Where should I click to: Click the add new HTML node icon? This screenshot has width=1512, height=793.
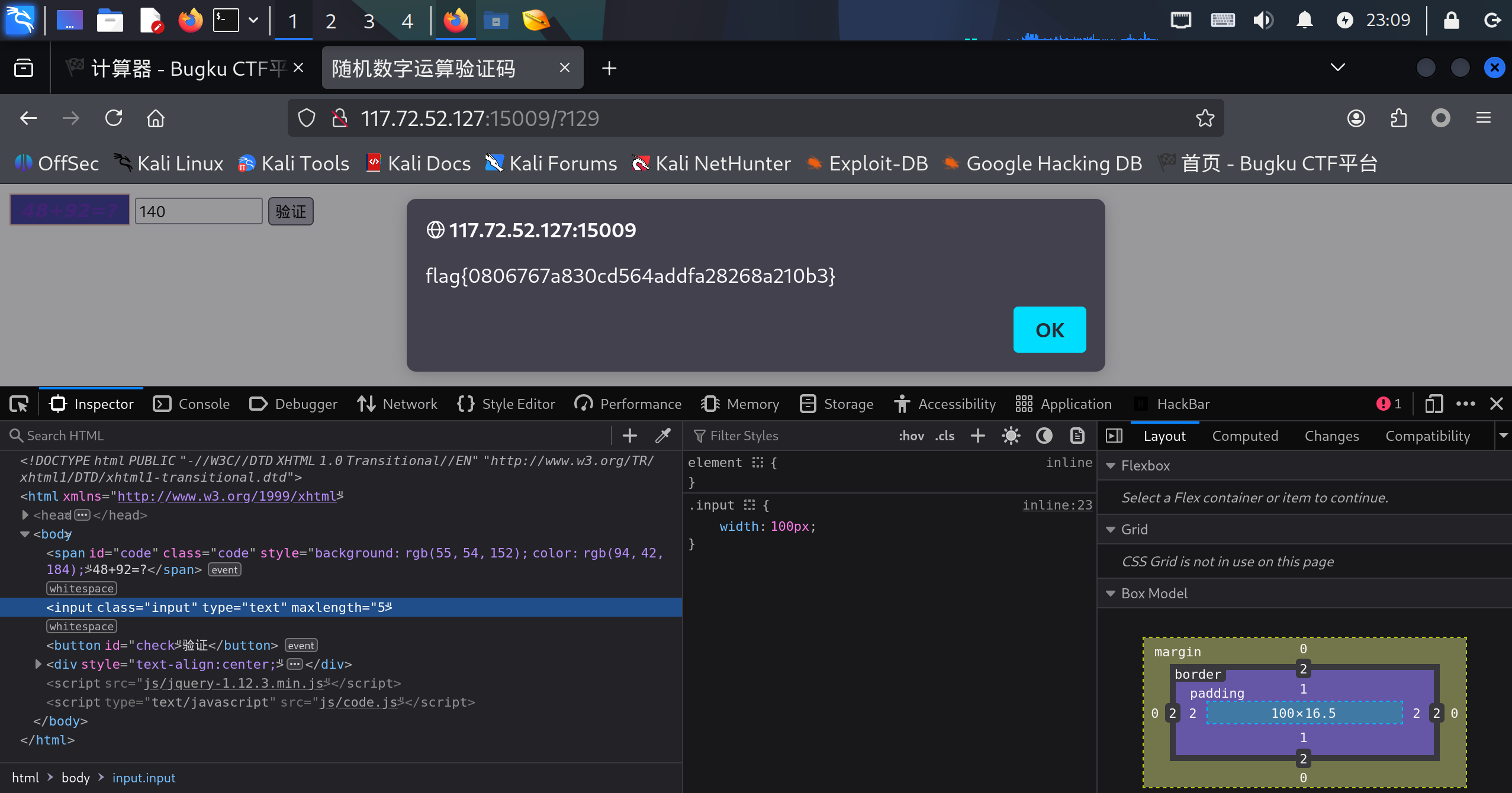[x=630, y=436]
